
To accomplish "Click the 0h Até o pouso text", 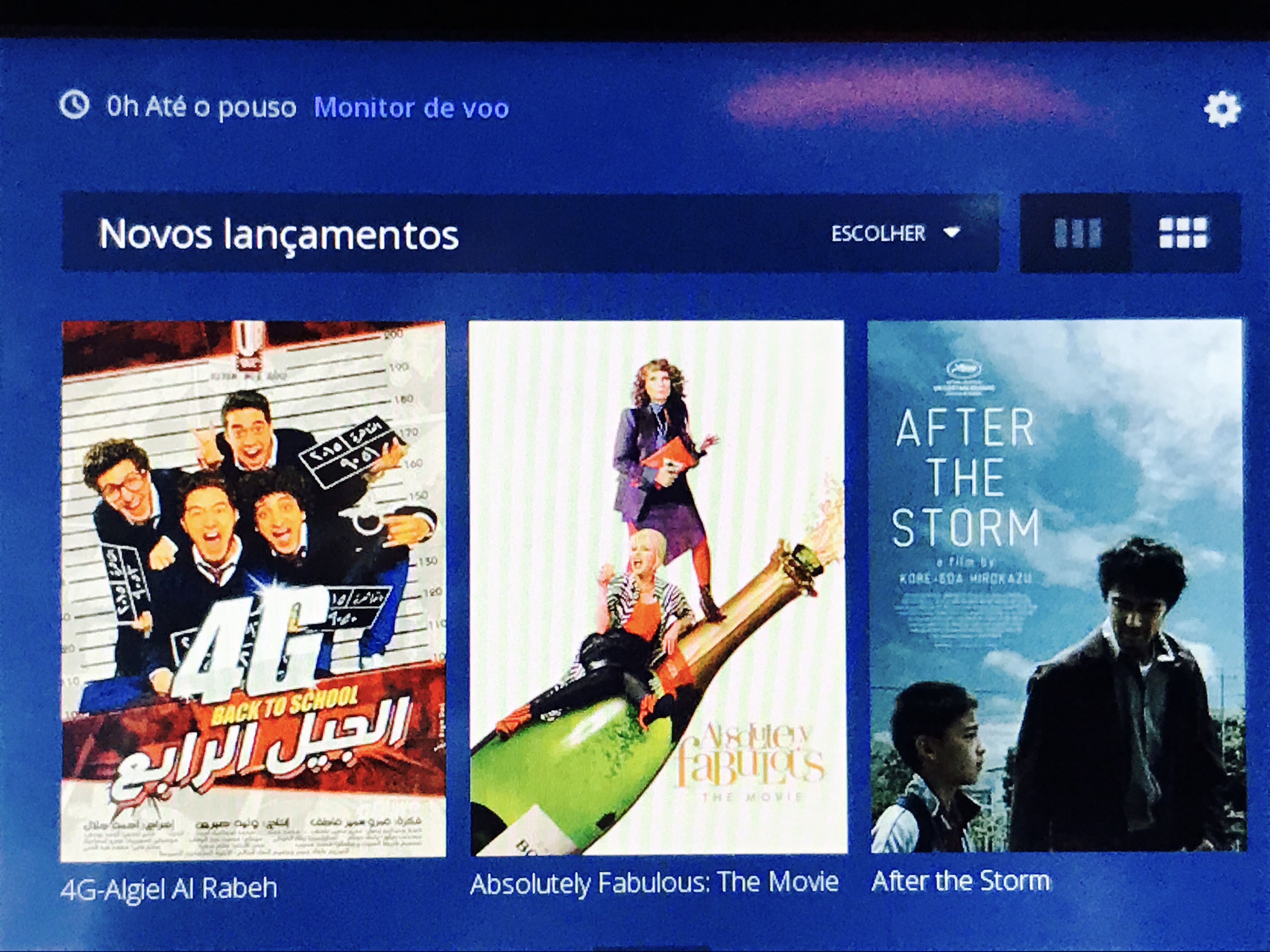I will [202, 107].
